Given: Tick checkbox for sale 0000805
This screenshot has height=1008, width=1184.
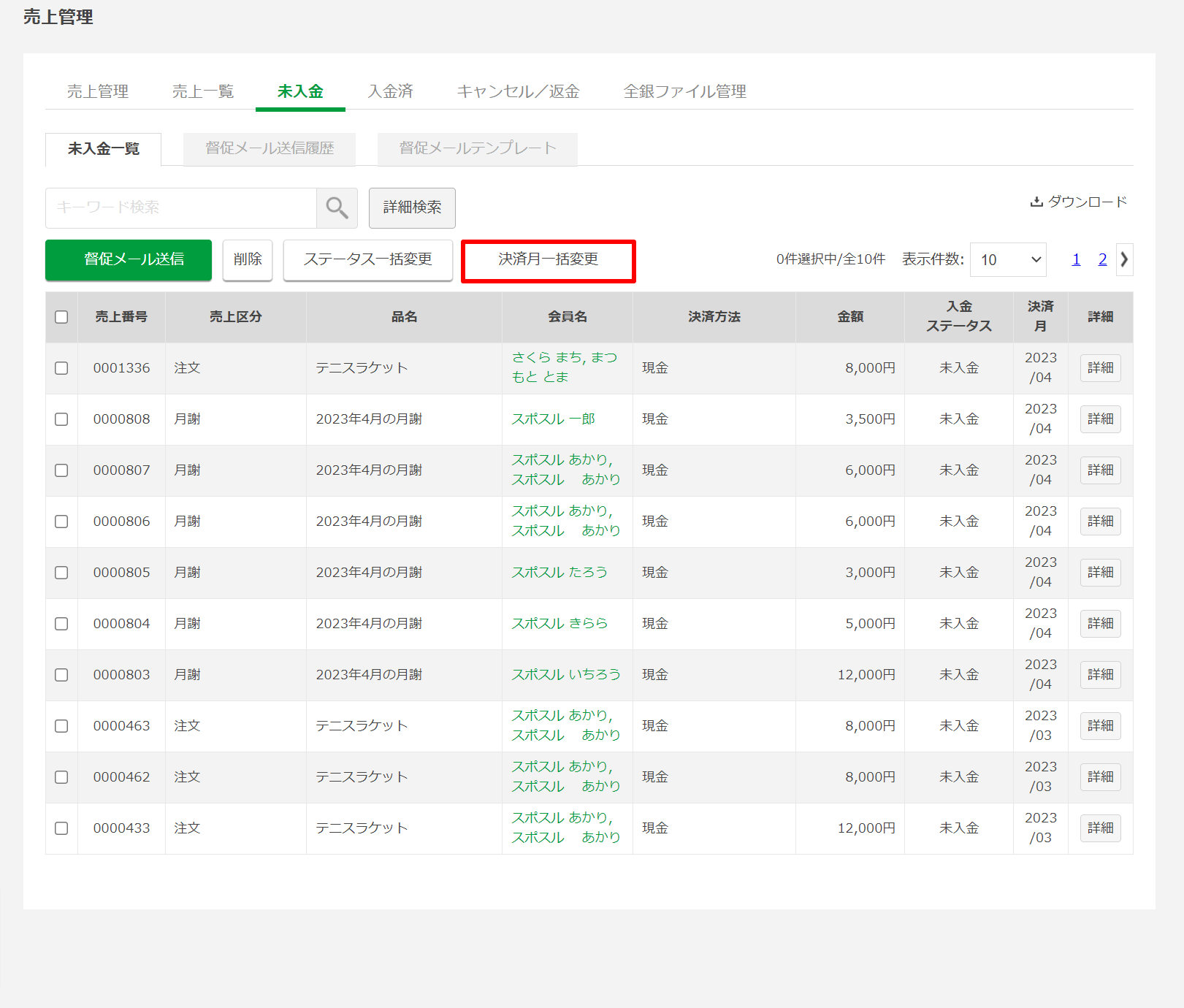Looking at the screenshot, I should point(61,573).
